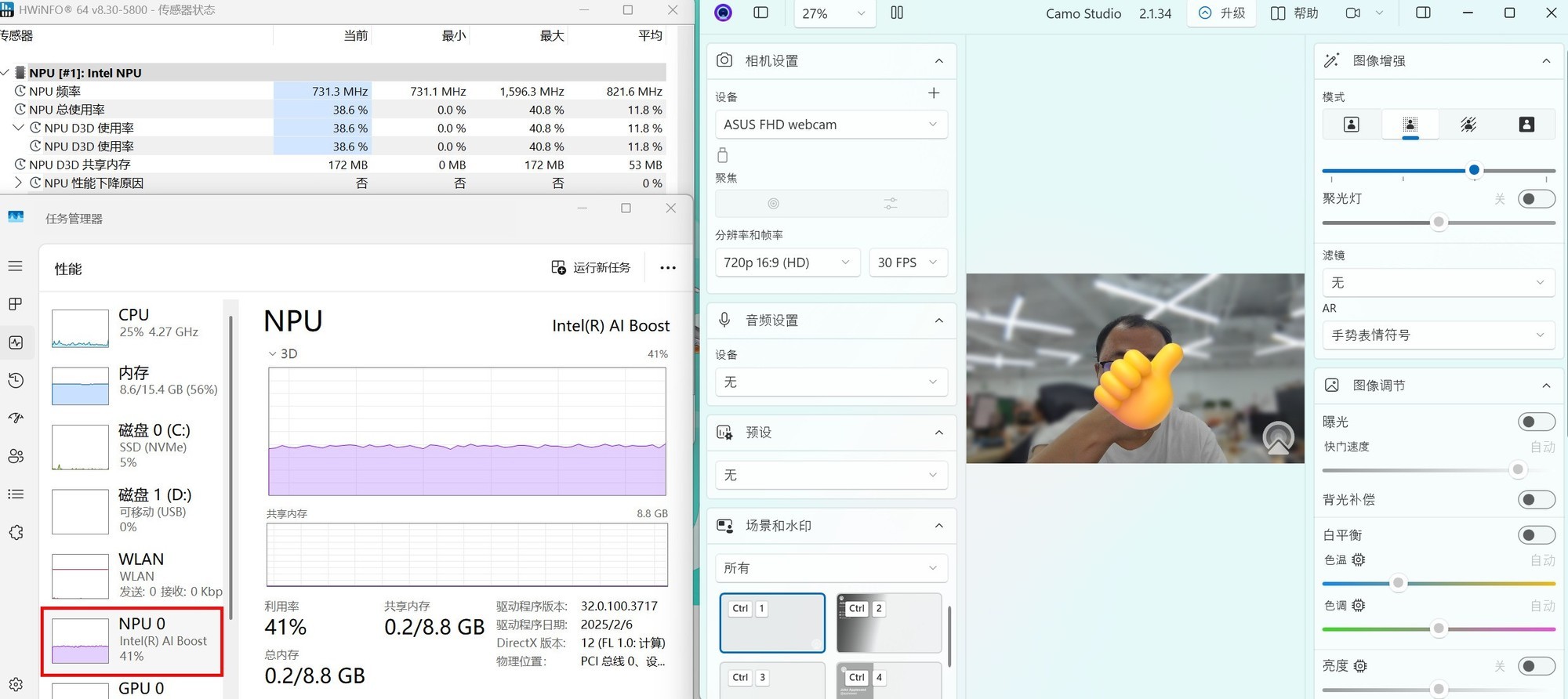Select 内存 in the performance list
This screenshot has height=699, width=1568.
132,385
